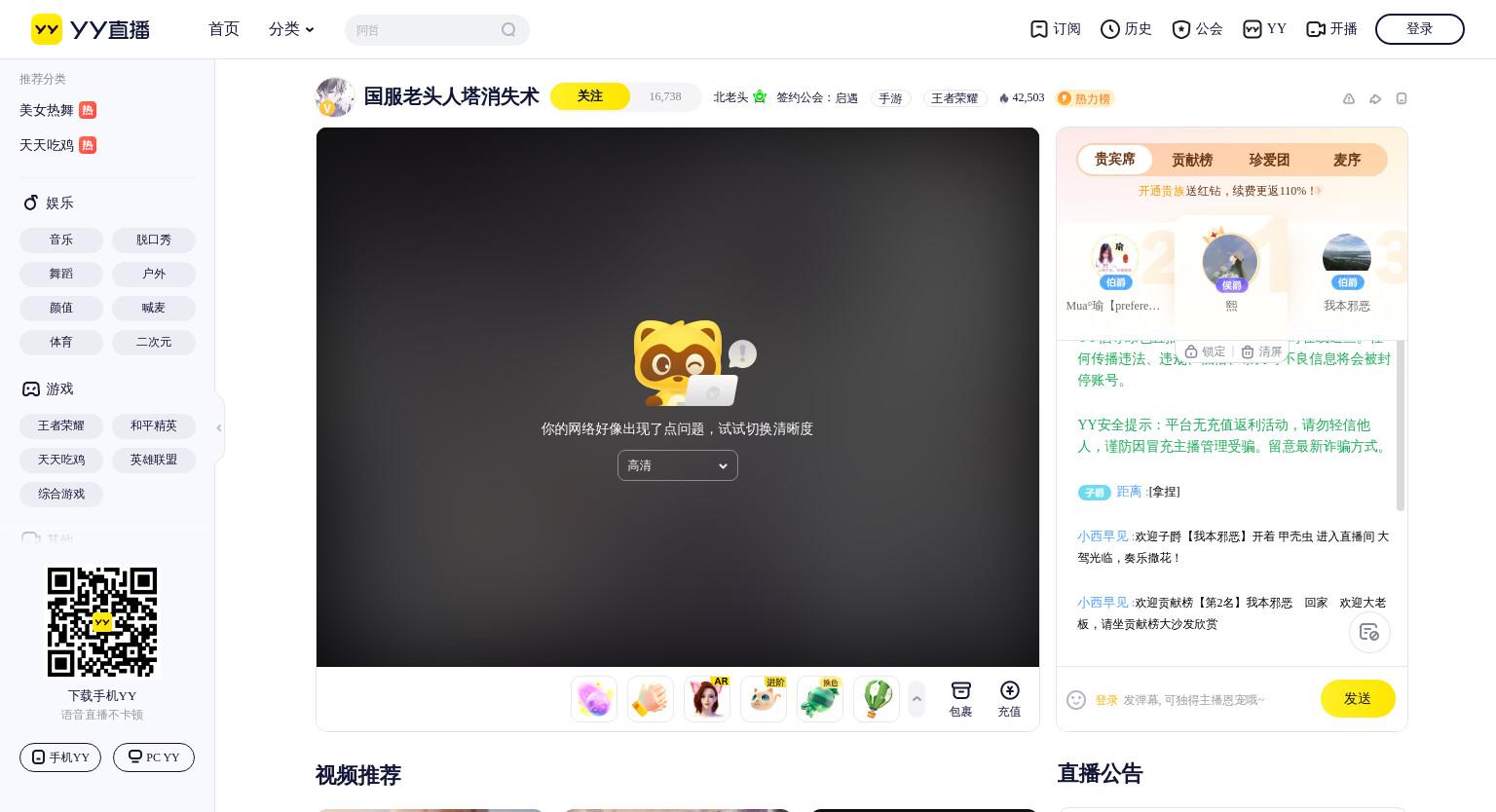1496x812 pixels.
Task: Open 天天吃鸡 recommended category with hot tag
Action: (57, 145)
